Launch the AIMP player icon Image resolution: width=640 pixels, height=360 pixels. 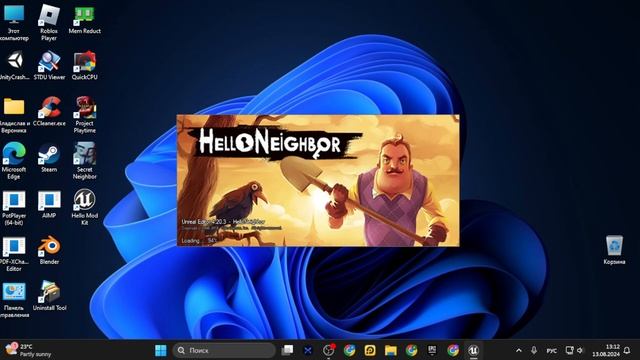click(x=49, y=204)
